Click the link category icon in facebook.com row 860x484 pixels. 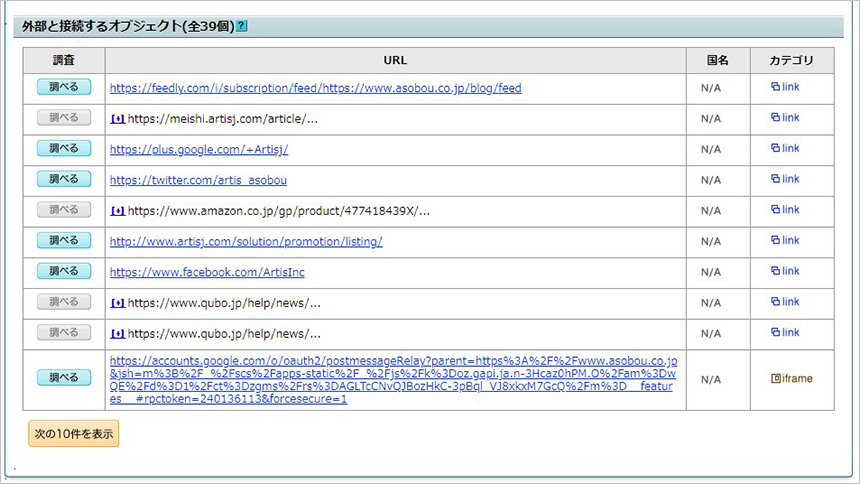coord(776,271)
